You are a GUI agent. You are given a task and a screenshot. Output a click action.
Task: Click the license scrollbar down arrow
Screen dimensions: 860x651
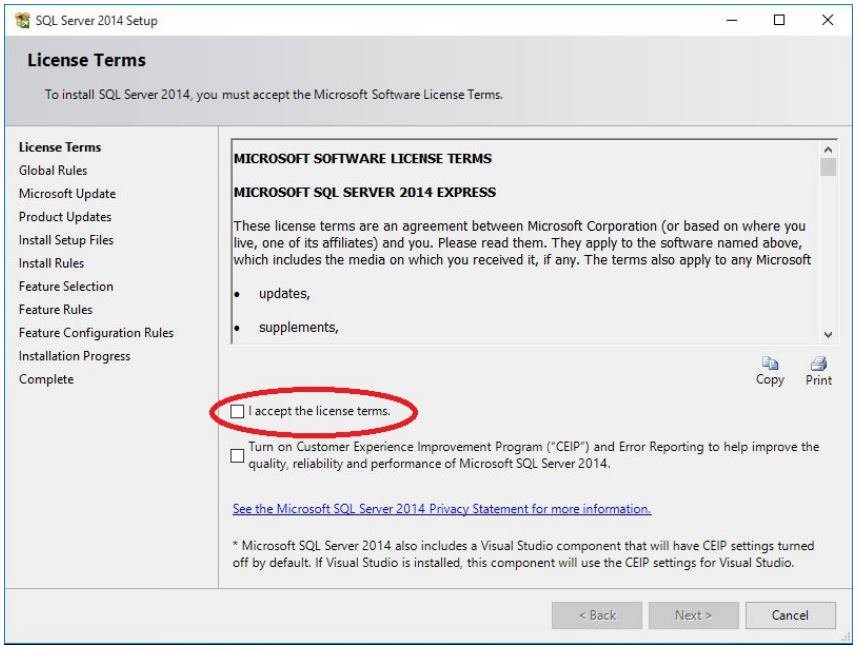coord(828,335)
